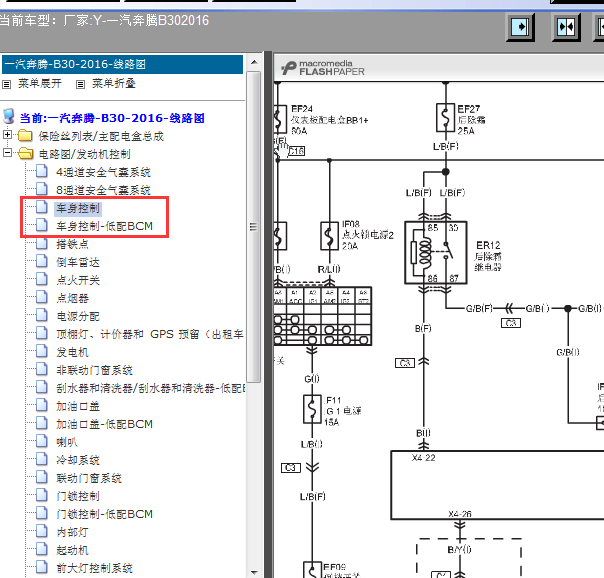Image resolution: width=604 pixels, height=578 pixels.
Task: Click the page icon next to 发电机
Action: tap(42, 351)
